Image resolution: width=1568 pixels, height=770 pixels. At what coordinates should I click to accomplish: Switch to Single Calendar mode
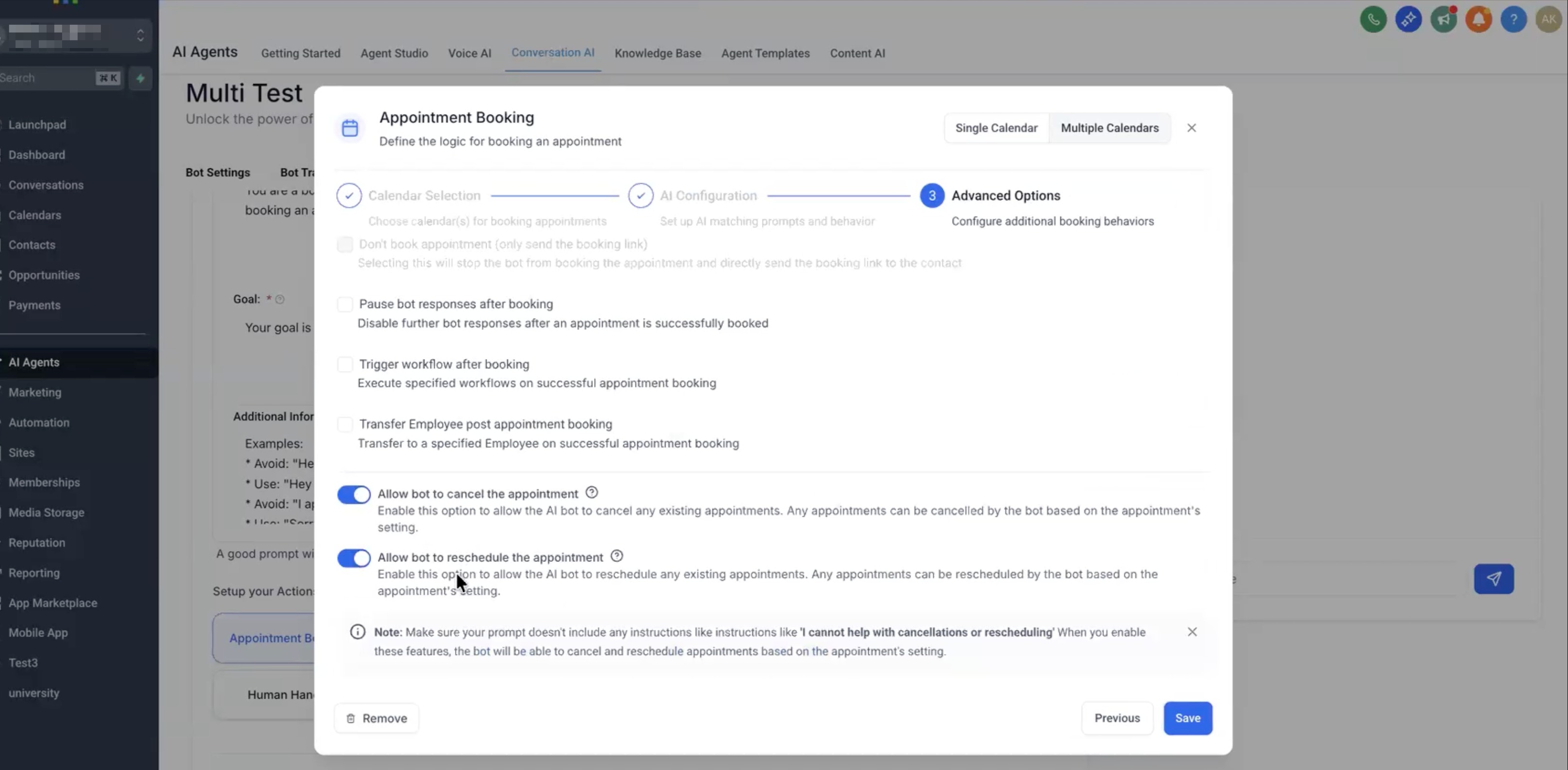tap(996, 128)
